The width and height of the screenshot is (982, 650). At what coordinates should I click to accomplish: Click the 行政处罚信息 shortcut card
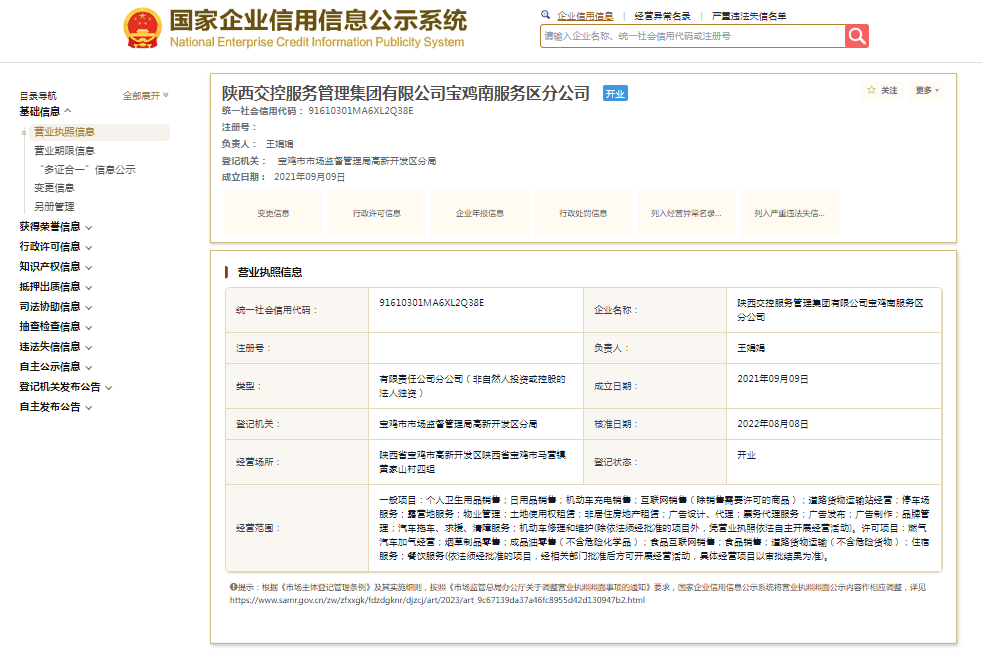coord(584,213)
